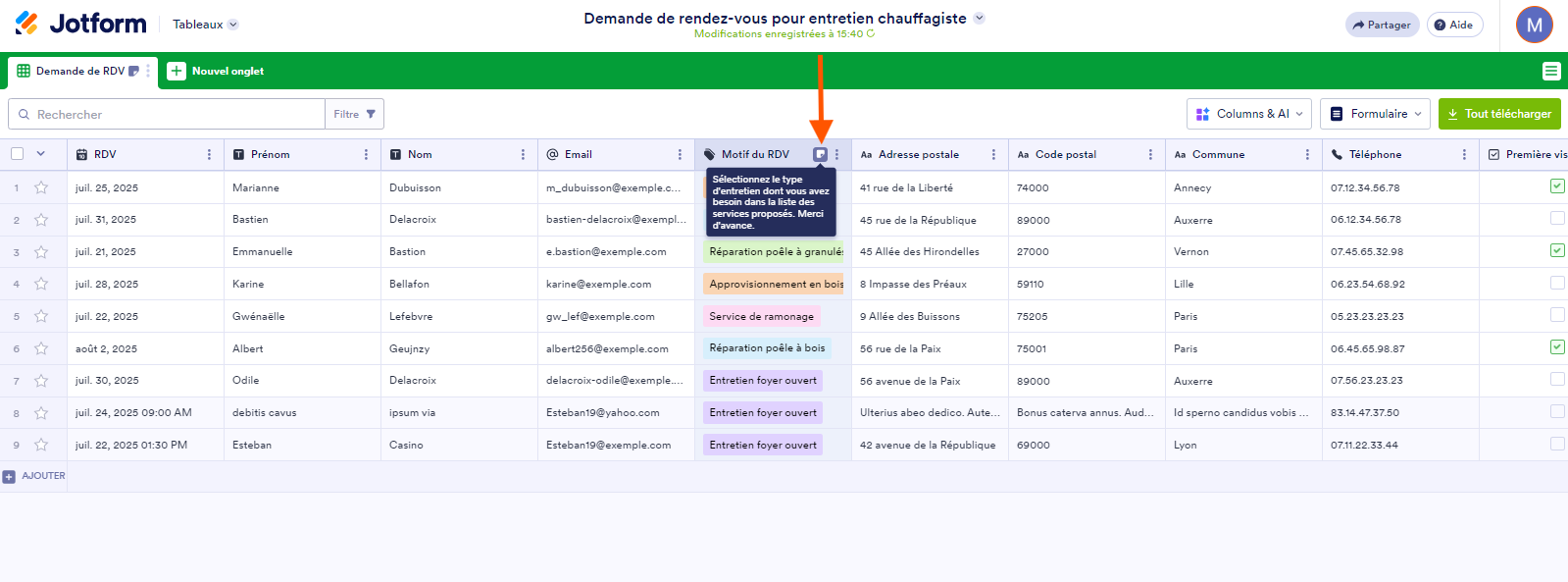The height and width of the screenshot is (582, 1568).
Task: Uncheck Première visite for Albert row
Action: (x=1557, y=346)
